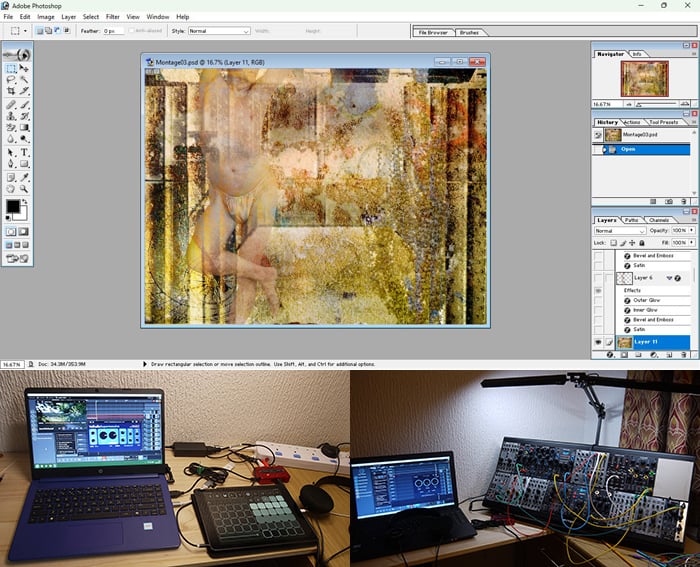This screenshot has width=700, height=567.
Task: Open the Fill slider arrow
Action: pos(692,242)
